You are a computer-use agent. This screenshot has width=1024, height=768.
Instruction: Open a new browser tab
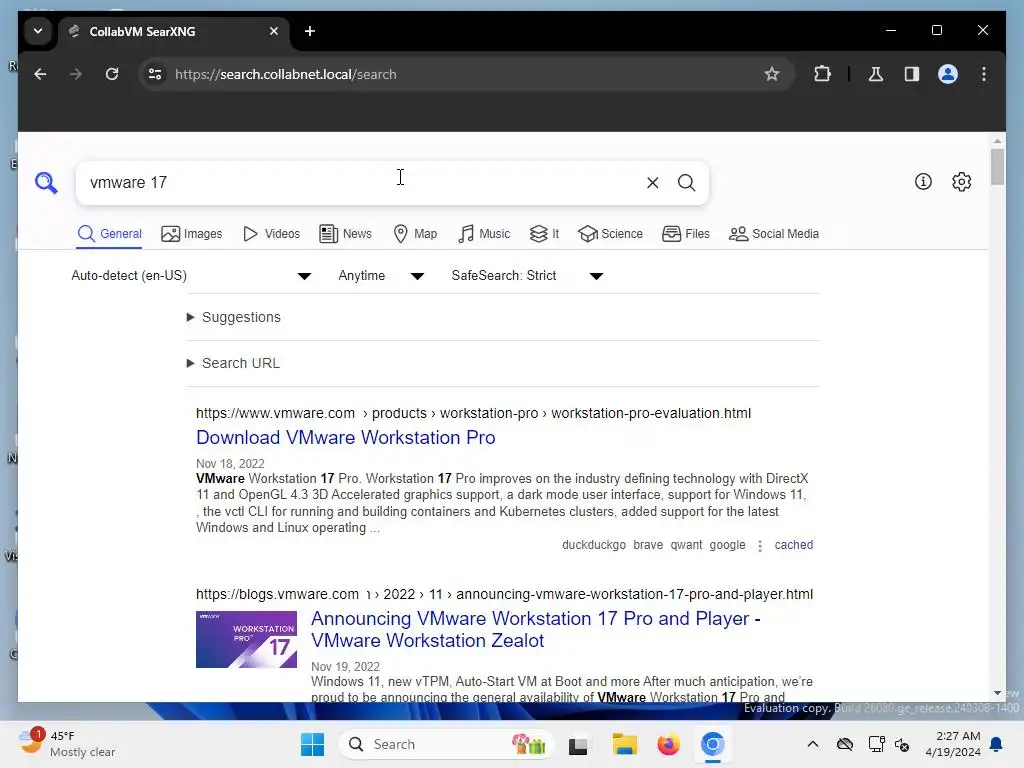pos(310,31)
